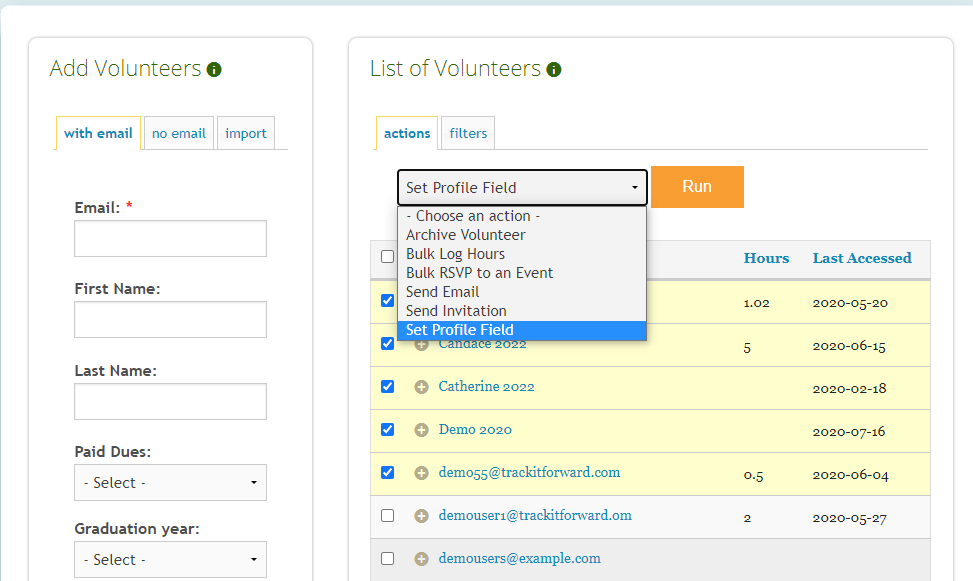Expand plus icon beside demouser1@trackitforward.om
973x581 pixels.
421,516
